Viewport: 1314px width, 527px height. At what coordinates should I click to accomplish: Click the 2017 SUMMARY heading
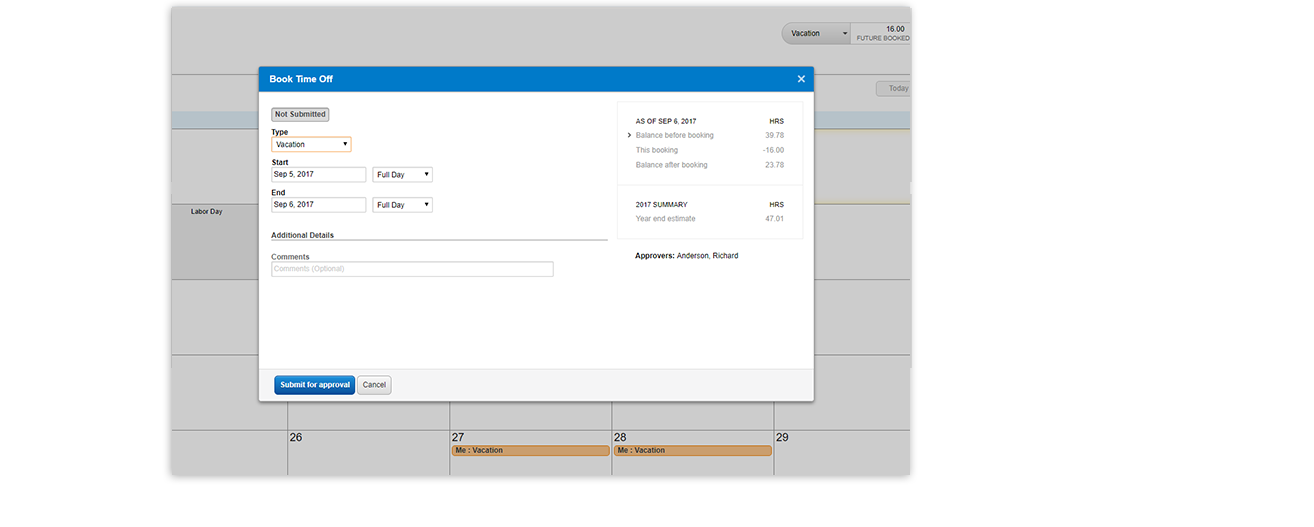click(x=661, y=205)
